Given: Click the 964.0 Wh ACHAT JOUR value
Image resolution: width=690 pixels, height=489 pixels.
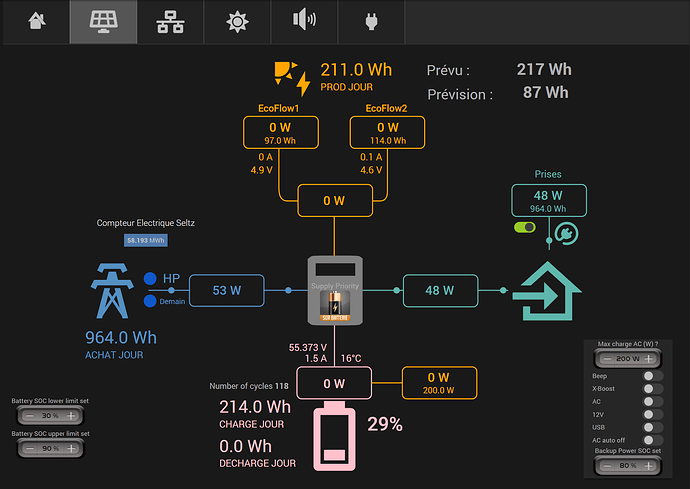Looking at the screenshot, I should [x=121, y=338].
